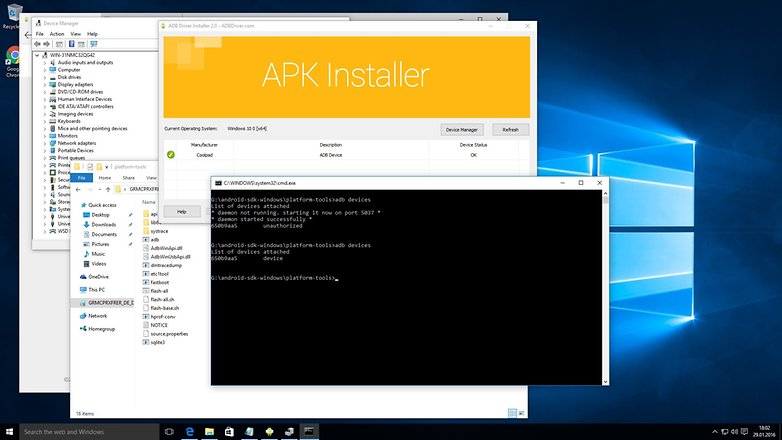
Task: Click the Device Manager button in ADB installer
Action: 462,130
